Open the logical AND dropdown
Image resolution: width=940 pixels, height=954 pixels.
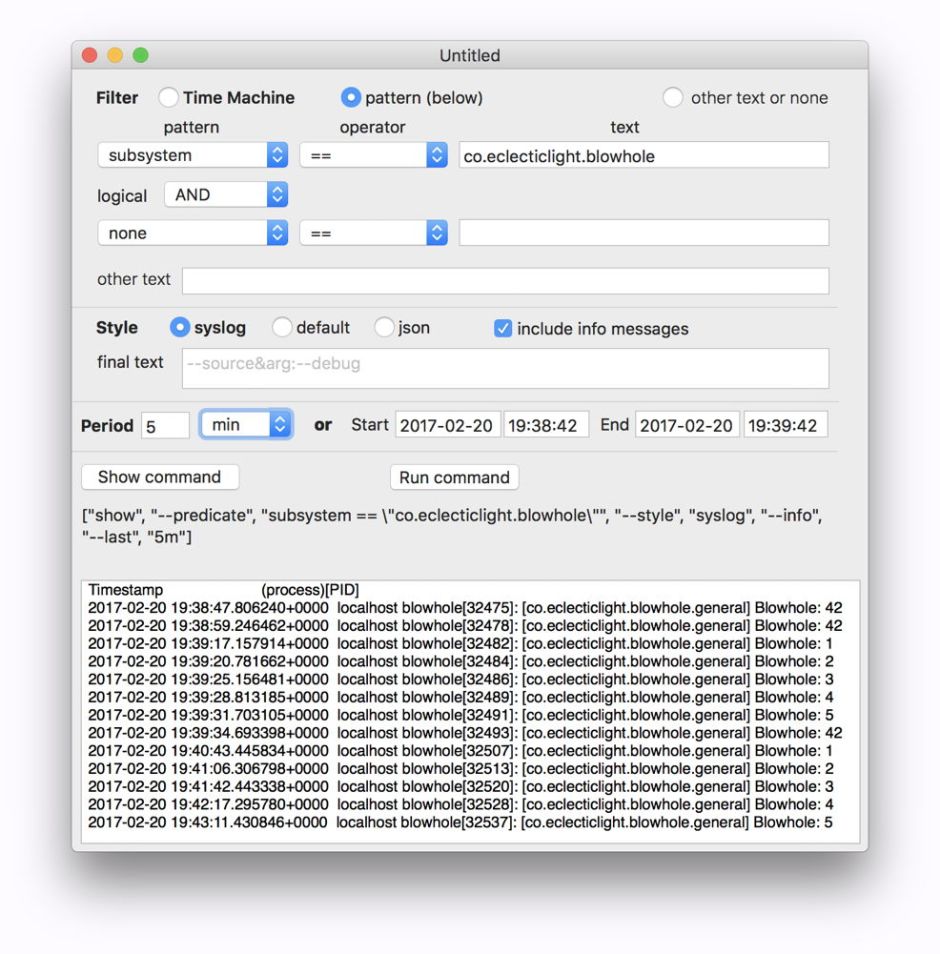226,195
